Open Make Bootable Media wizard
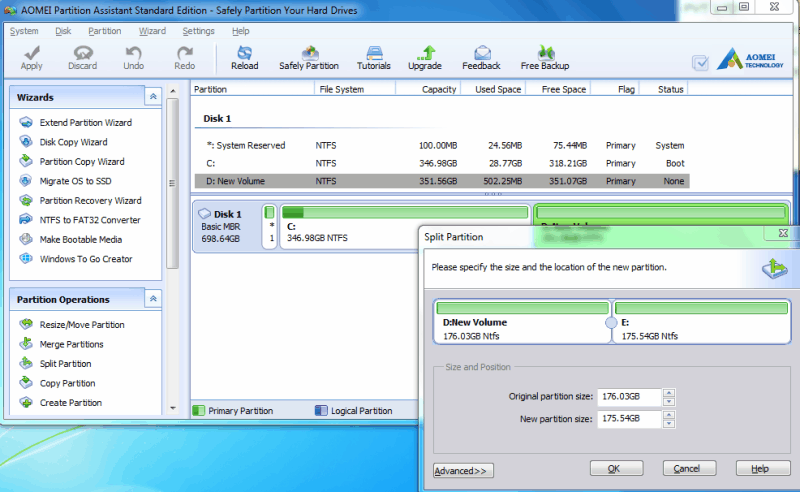The height and width of the screenshot is (492, 800). [81, 239]
